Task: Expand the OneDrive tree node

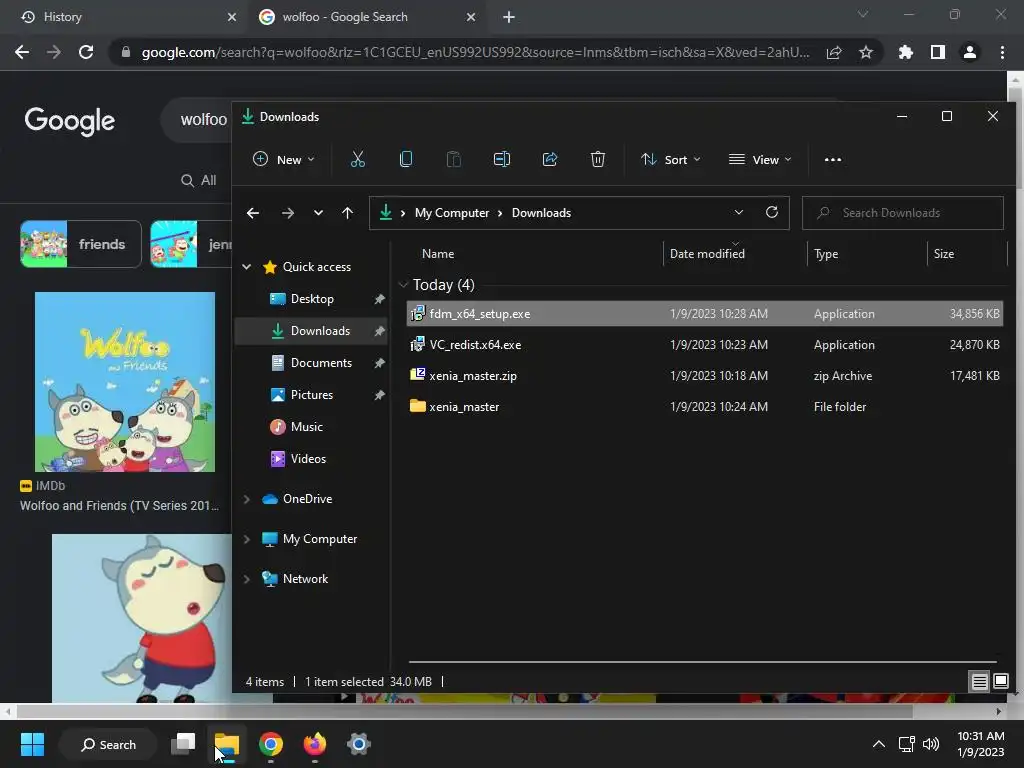Action: coord(247,499)
